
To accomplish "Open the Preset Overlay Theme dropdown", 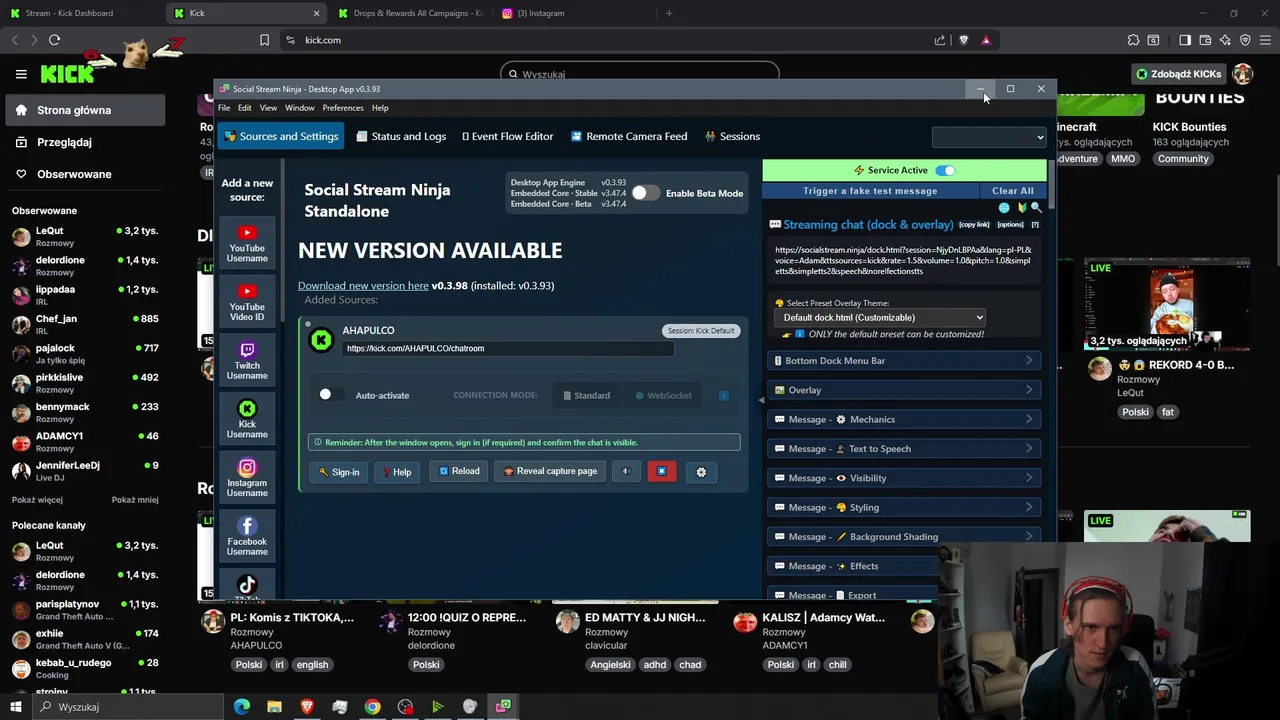I will (x=880, y=317).
